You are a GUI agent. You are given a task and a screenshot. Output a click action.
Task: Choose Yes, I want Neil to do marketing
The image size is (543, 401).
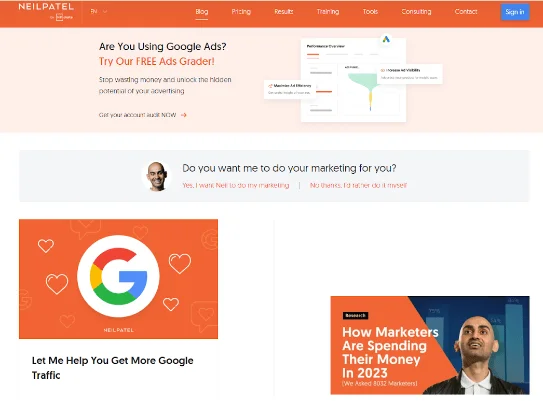[x=235, y=185]
